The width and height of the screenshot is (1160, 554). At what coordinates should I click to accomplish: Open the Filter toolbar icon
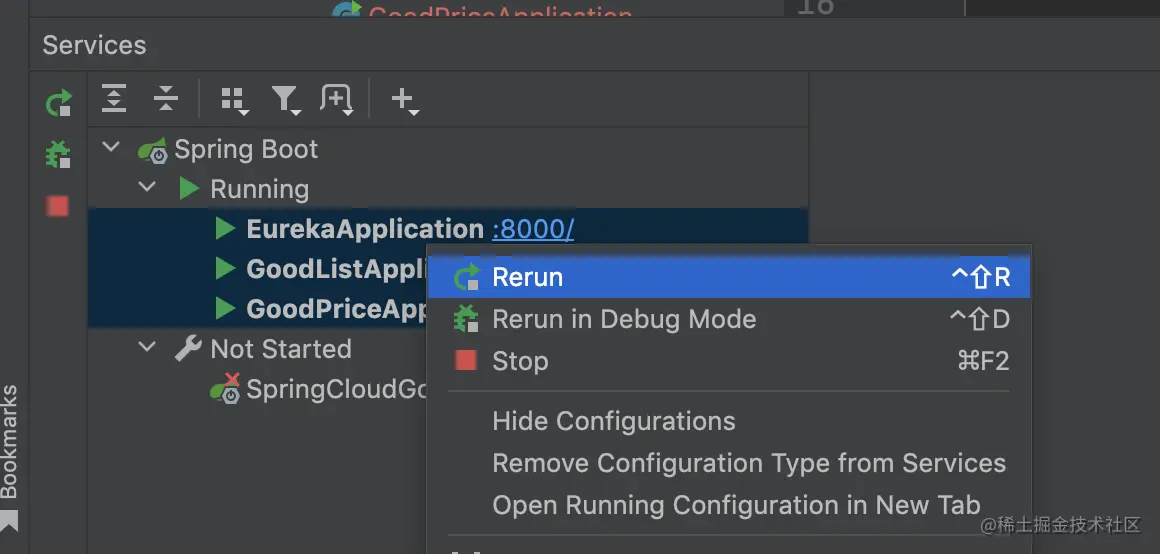(x=286, y=99)
